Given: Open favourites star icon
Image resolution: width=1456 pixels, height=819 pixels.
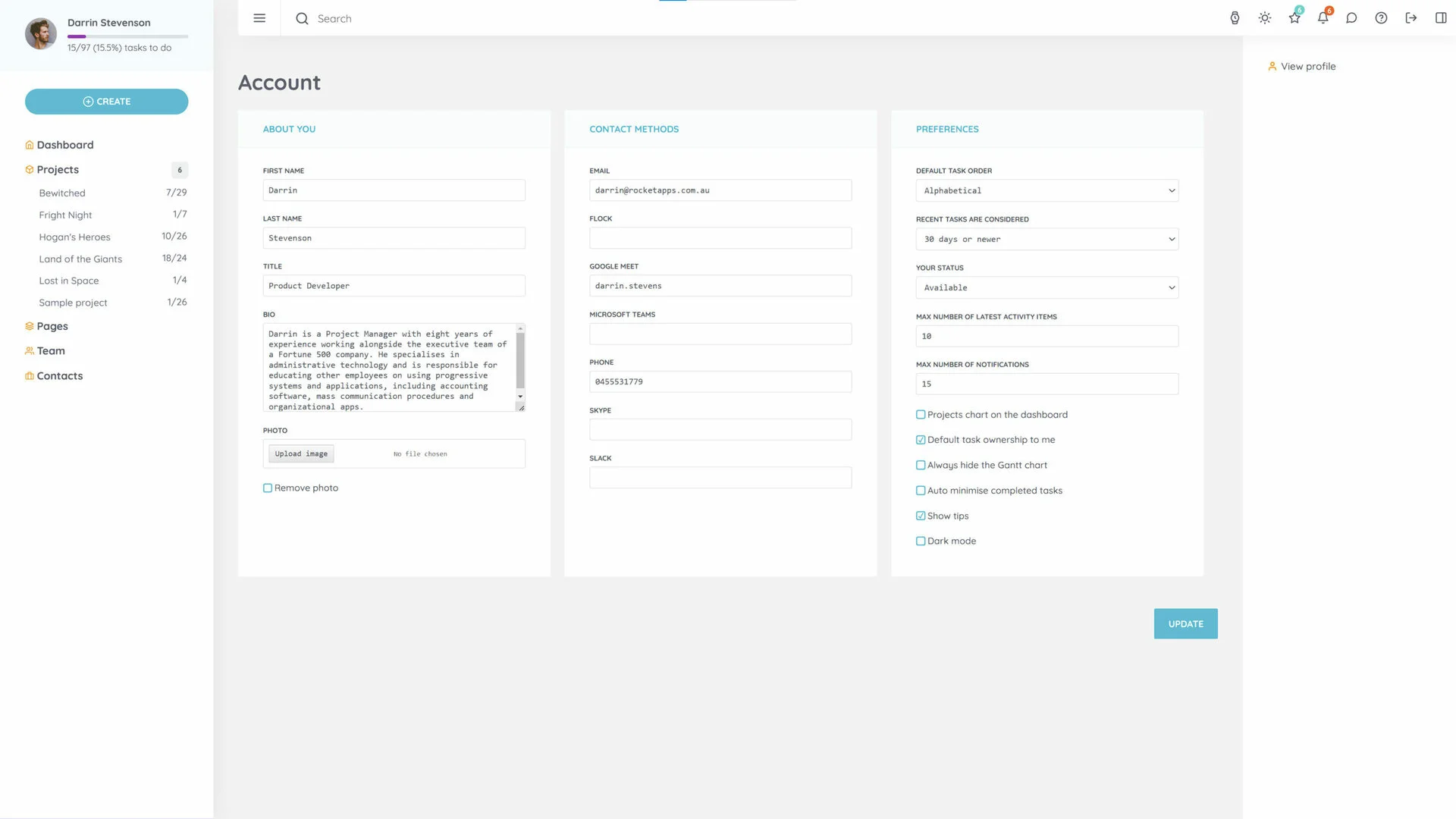Looking at the screenshot, I should coord(1294,18).
